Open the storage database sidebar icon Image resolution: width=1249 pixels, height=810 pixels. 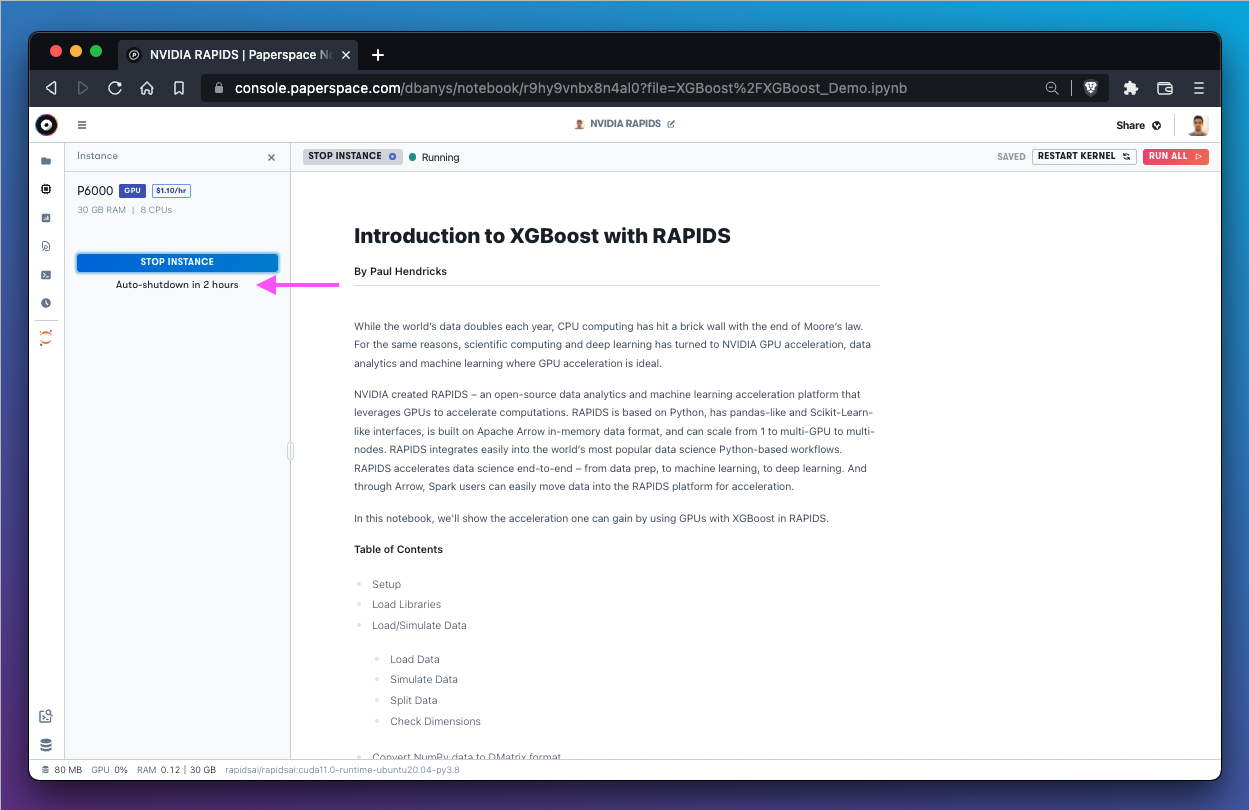(x=46, y=745)
